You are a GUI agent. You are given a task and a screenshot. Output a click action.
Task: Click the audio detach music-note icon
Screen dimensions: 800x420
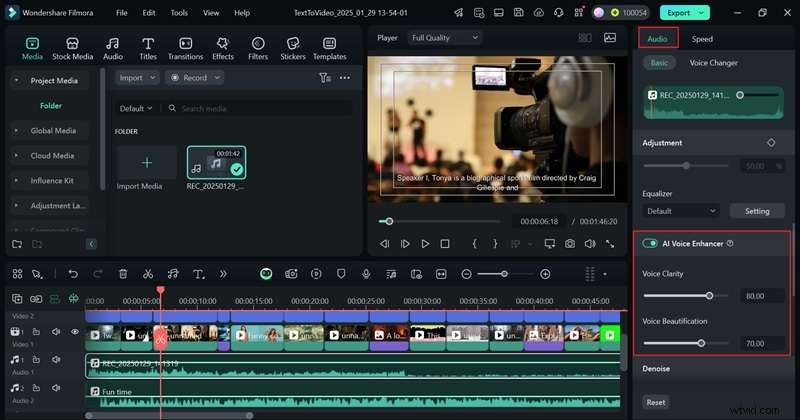[173, 274]
